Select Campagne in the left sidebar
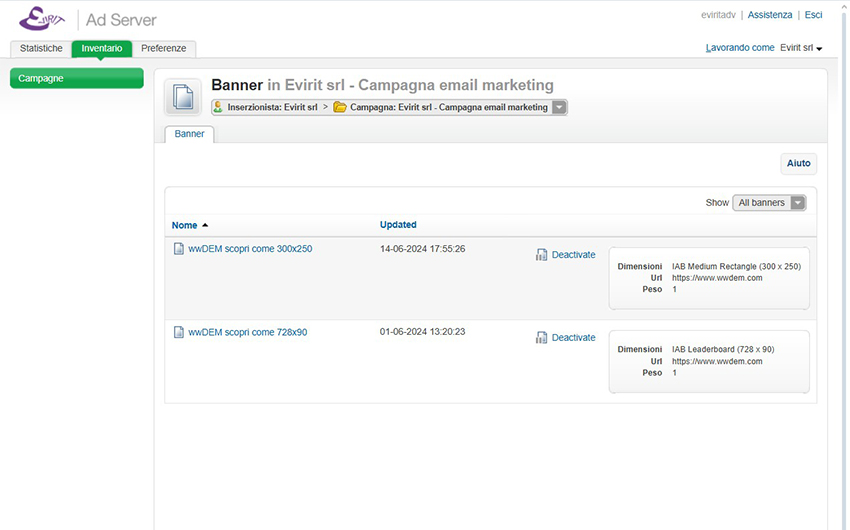The height and width of the screenshot is (530, 850). (76, 78)
